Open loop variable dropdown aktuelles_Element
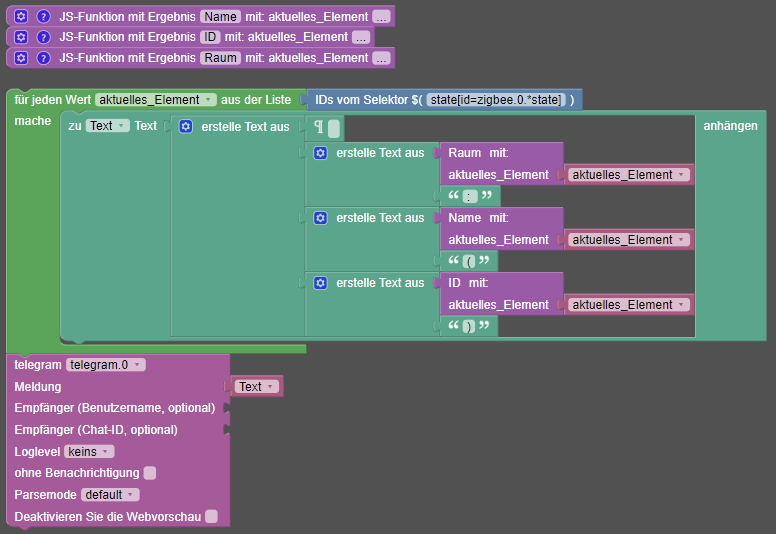Viewport: 776px width, 534px height. (x=155, y=100)
